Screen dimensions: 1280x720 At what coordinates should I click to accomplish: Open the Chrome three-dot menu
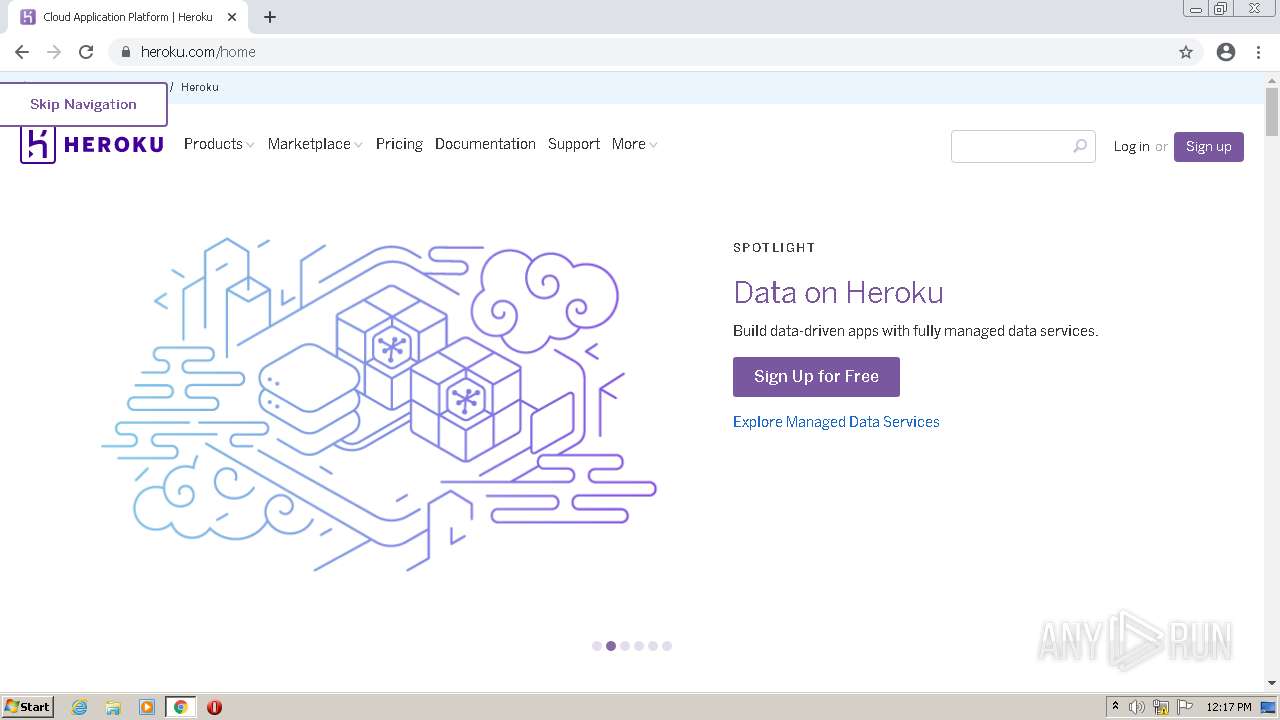coord(1258,52)
